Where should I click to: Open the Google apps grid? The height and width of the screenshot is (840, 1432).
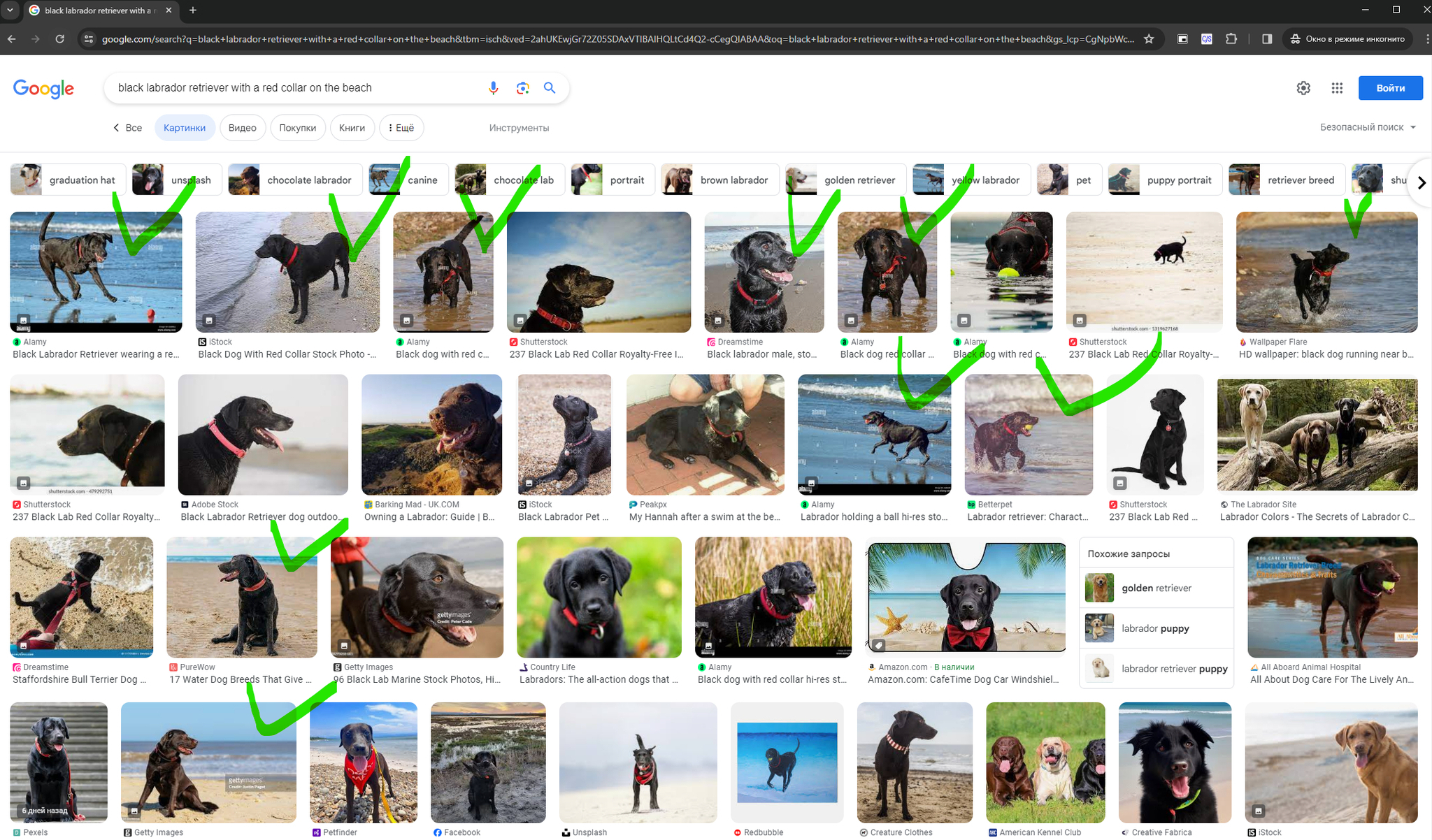coord(1337,88)
